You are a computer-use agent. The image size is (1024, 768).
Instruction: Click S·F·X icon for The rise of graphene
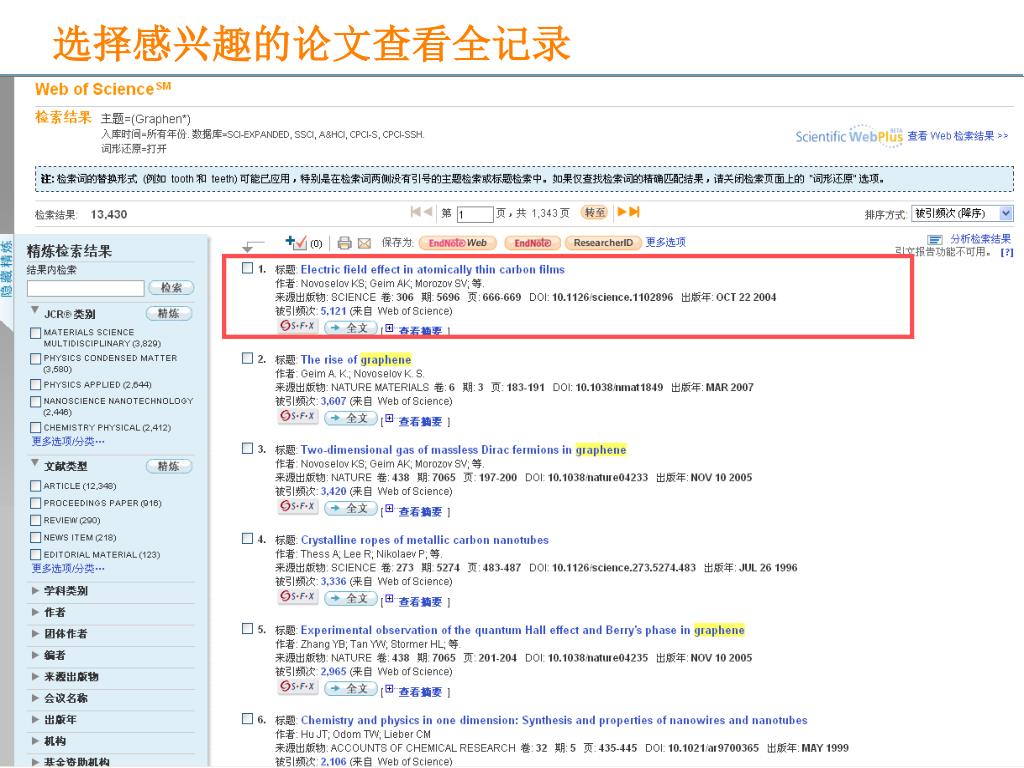(x=298, y=416)
